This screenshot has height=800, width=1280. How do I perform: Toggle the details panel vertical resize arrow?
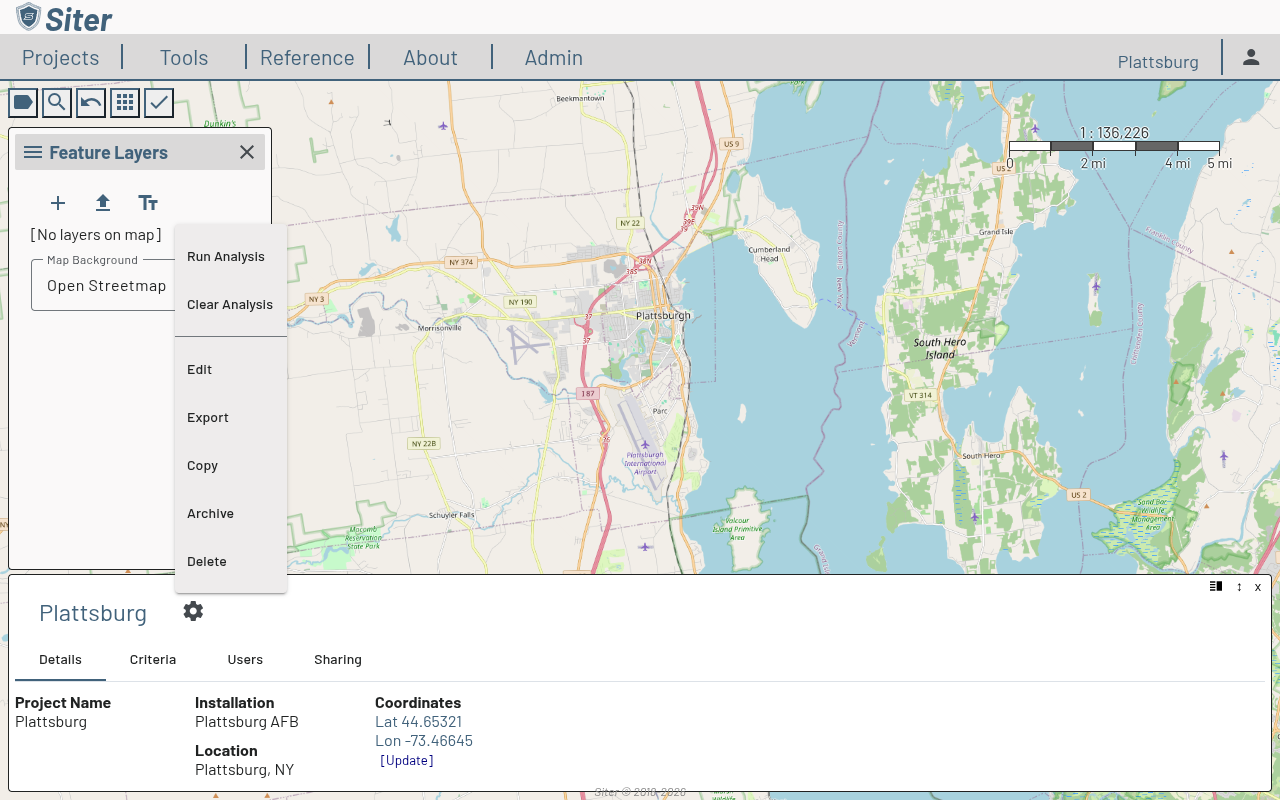coord(1239,587)
